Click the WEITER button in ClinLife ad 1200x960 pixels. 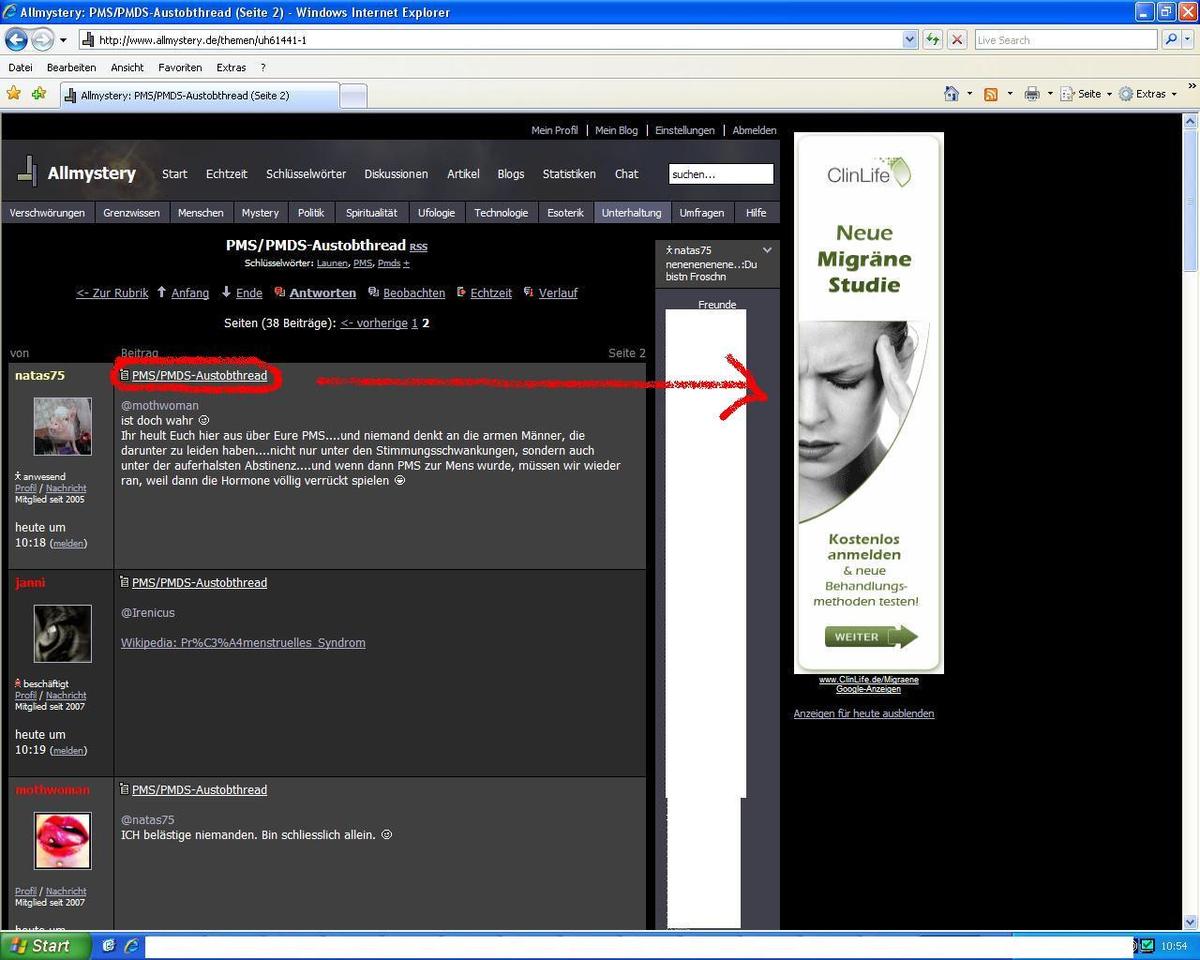tap(871, 637)
